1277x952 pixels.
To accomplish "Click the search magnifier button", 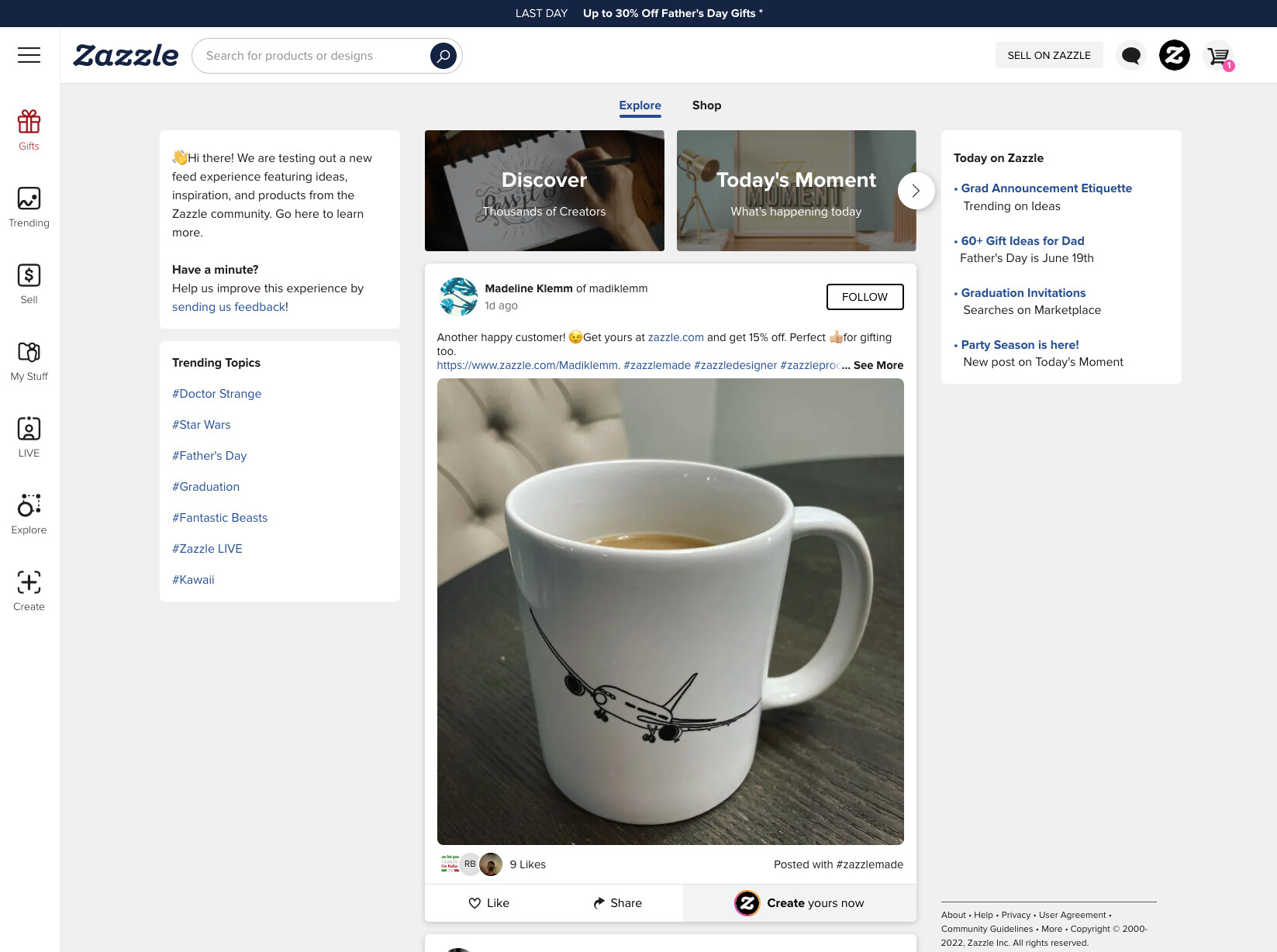I will [443, 56].
